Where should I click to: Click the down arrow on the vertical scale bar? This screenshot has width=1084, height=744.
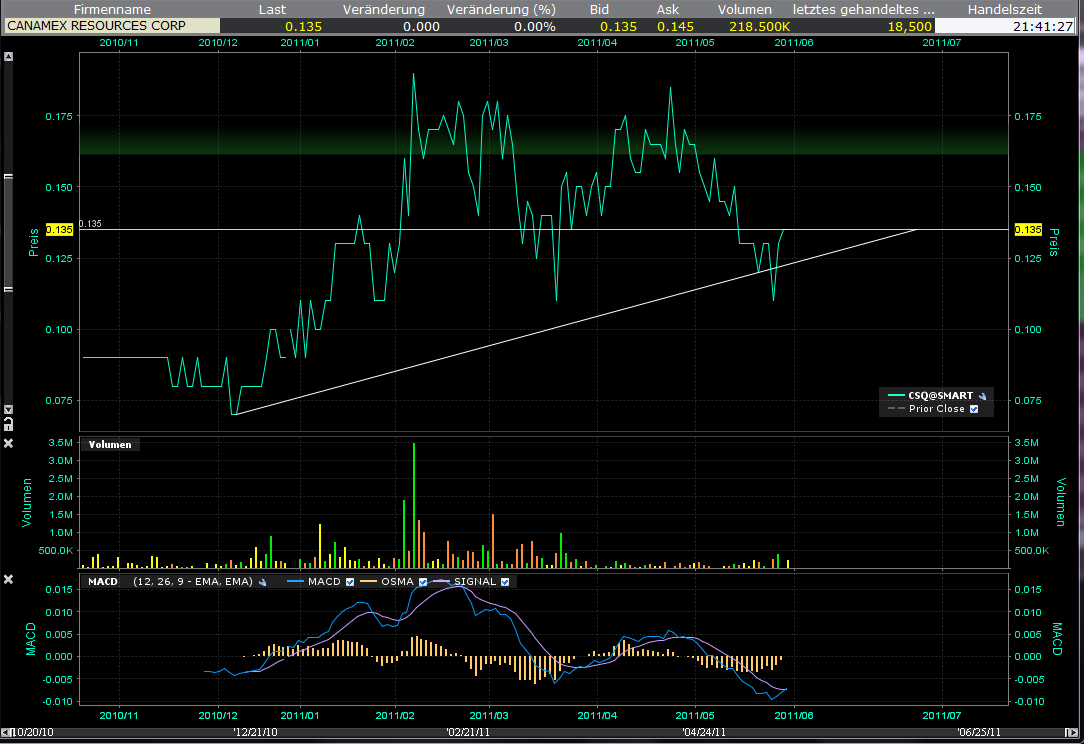pos(9,410)
